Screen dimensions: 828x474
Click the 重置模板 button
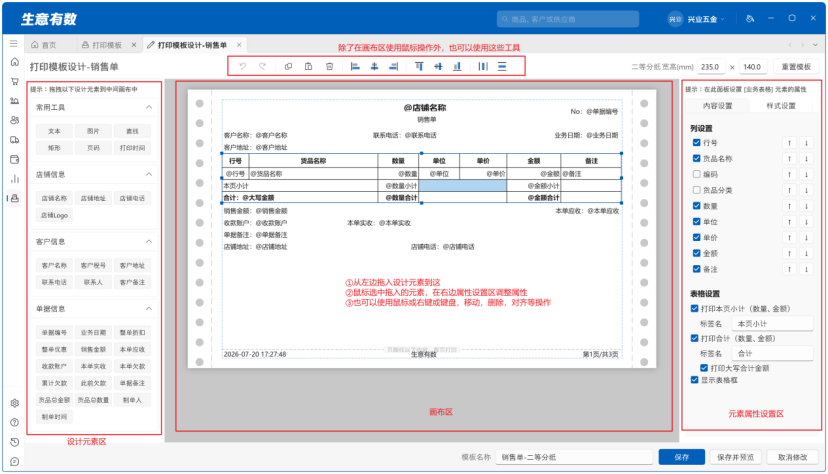coord(796,67)
